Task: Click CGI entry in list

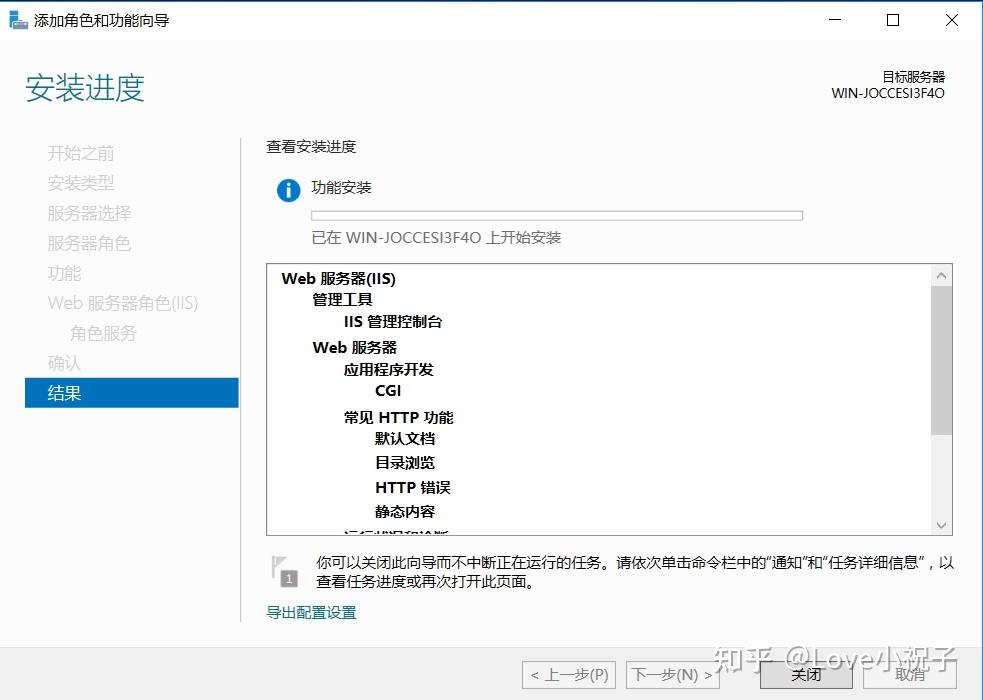Action: [x=388, y=390]
